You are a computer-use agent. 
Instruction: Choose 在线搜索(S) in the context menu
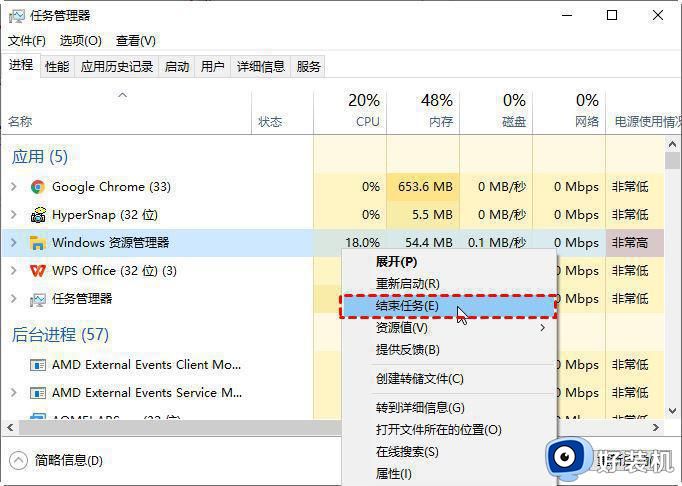point(448,452)
